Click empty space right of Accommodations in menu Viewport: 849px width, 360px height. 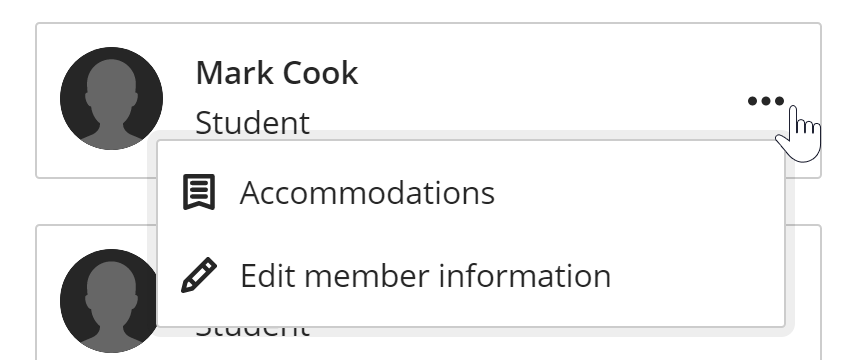(x=639, y=192)
